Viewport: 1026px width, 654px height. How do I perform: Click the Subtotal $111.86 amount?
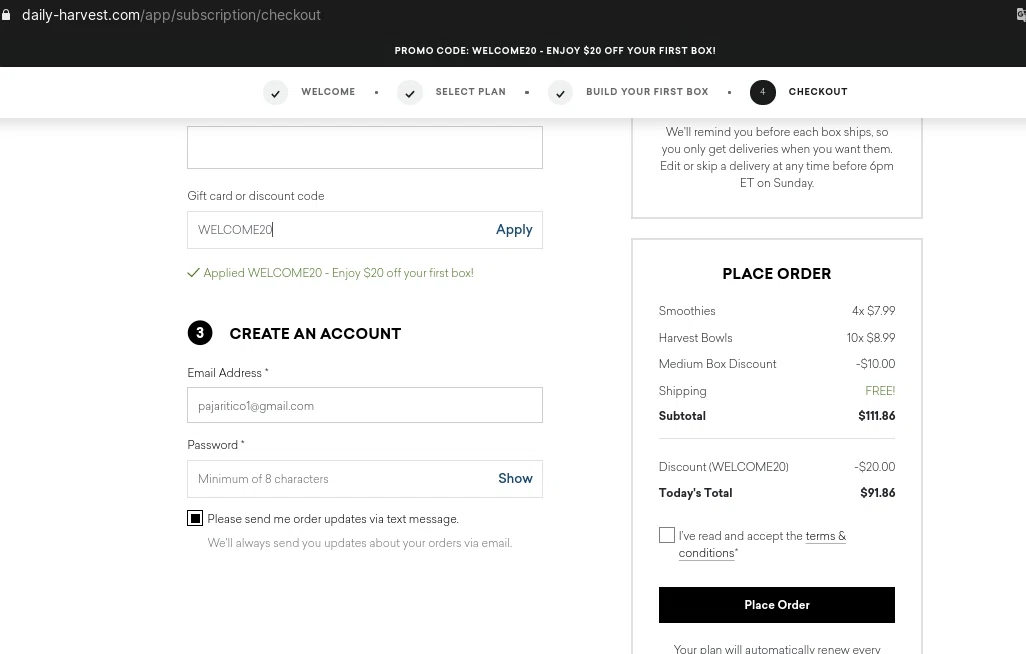876,416
